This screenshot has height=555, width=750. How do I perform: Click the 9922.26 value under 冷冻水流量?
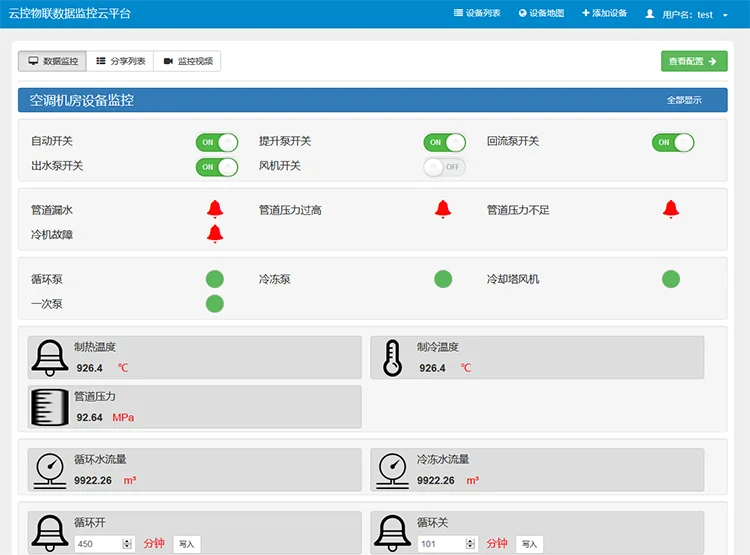(436, 480)
